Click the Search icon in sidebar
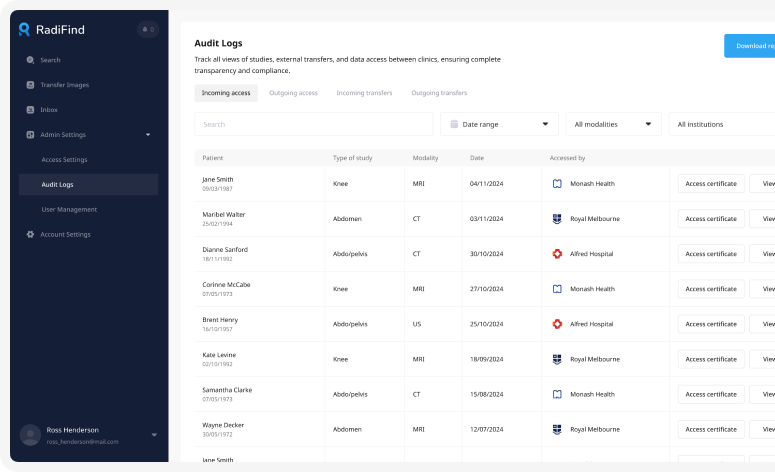 [30, 60]
